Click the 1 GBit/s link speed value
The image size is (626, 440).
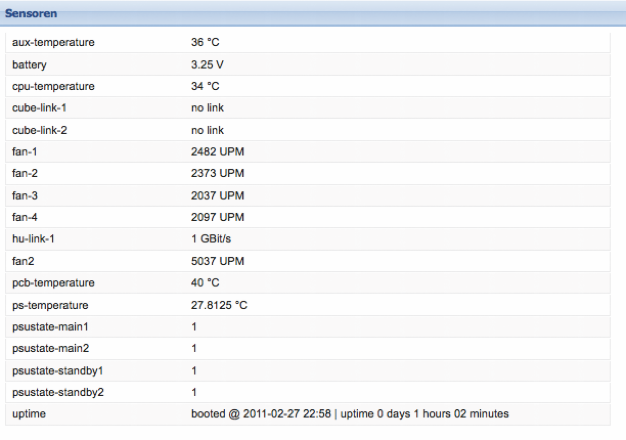click(211, 239)
